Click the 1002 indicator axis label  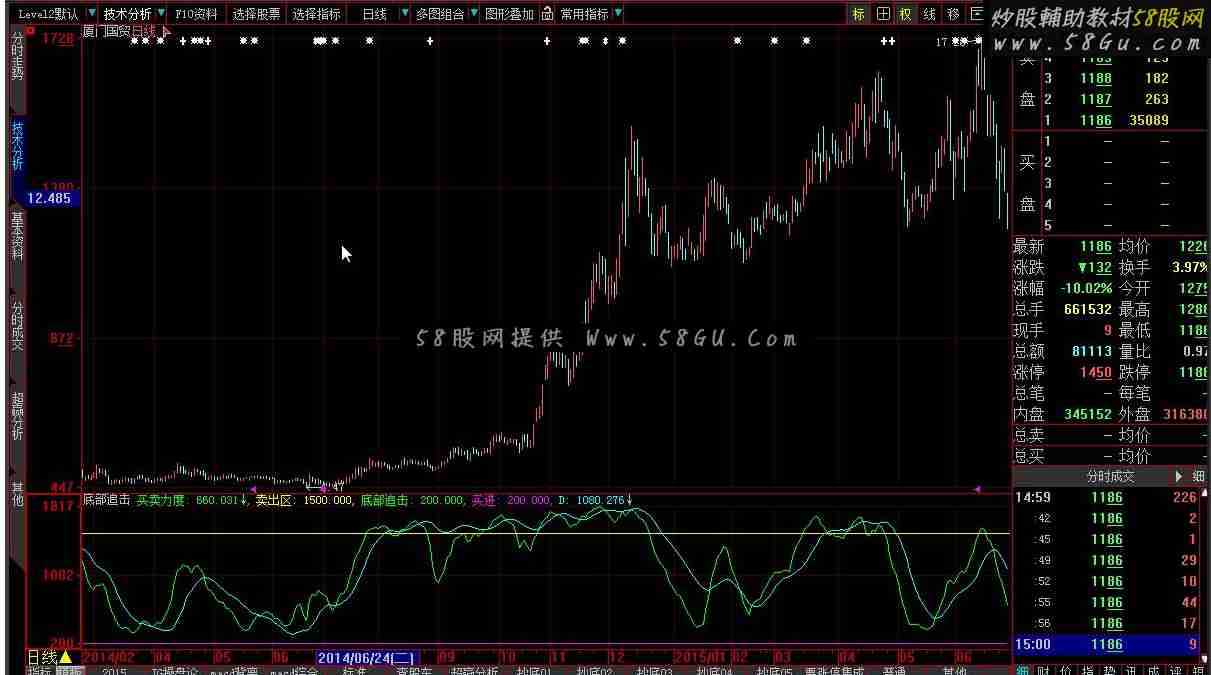[60, 575]
